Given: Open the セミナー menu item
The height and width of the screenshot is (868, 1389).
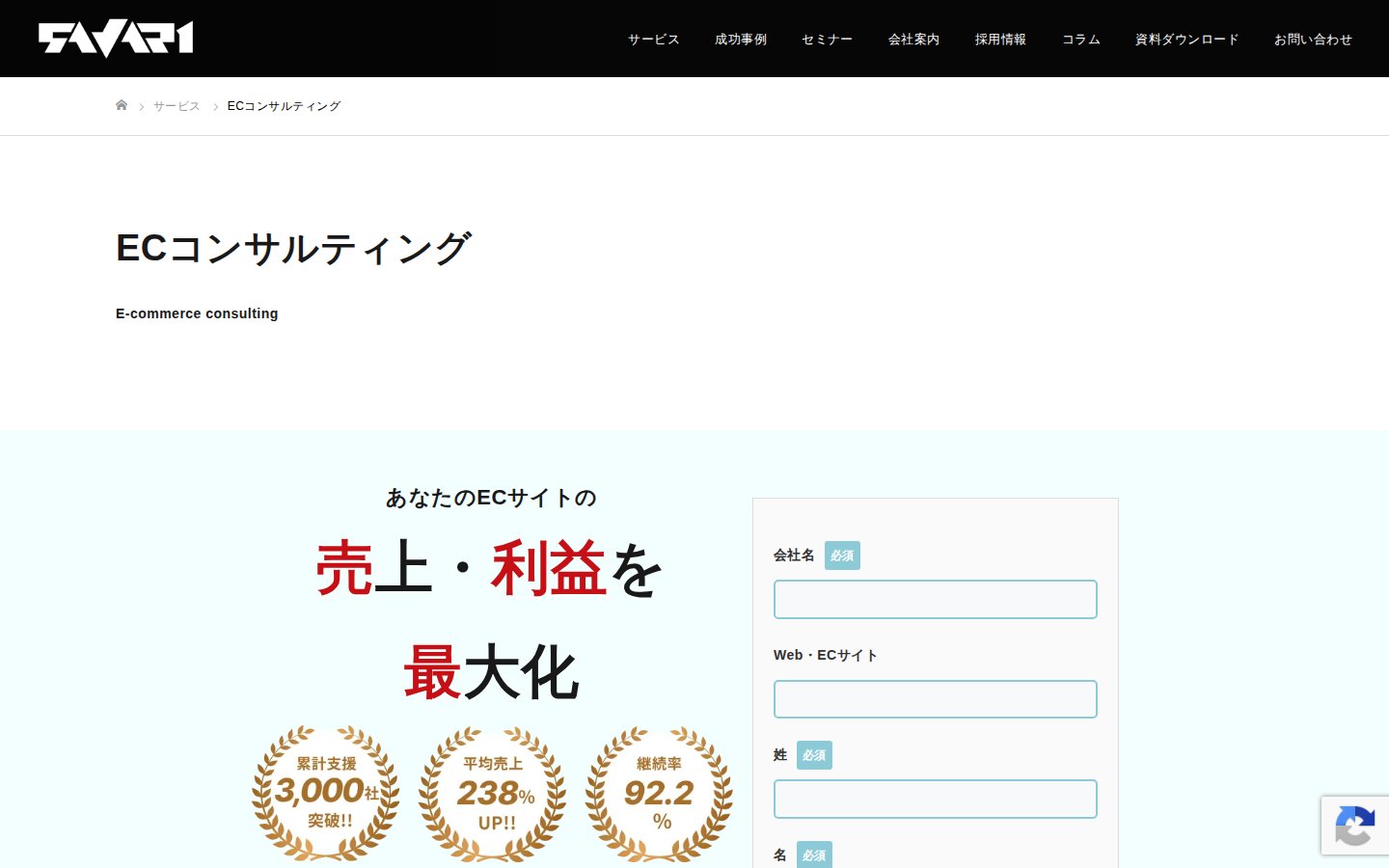Looking at the screenshot, I should tap(828, 40).
